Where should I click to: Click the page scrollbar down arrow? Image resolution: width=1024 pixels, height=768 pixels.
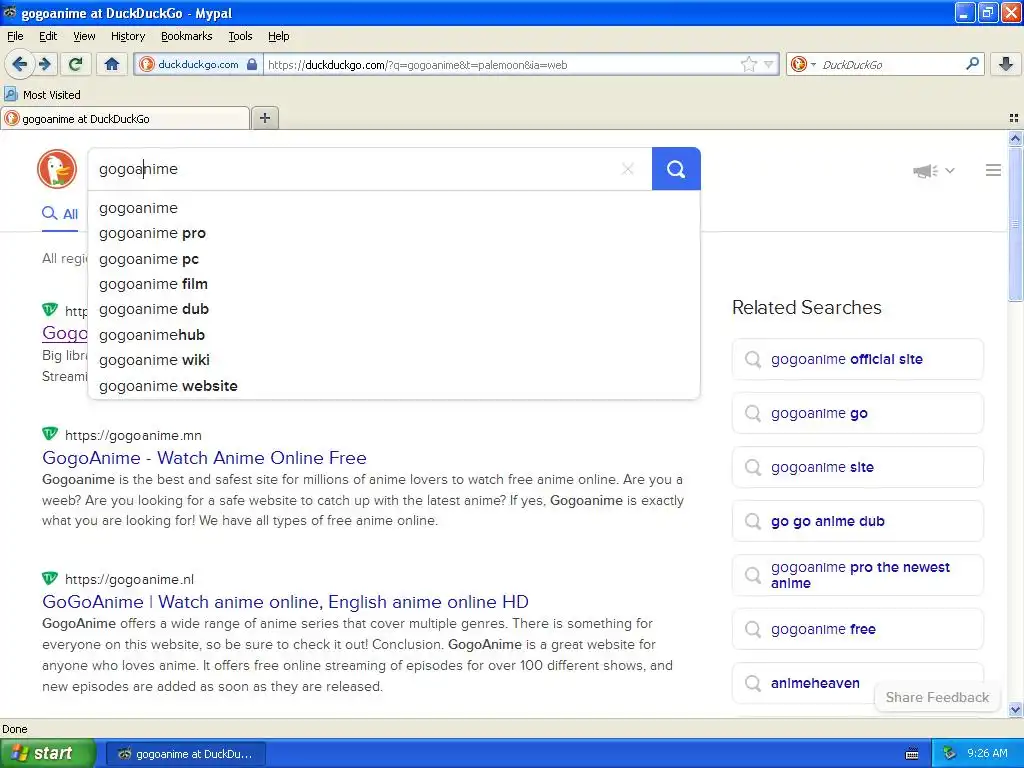1015,710
